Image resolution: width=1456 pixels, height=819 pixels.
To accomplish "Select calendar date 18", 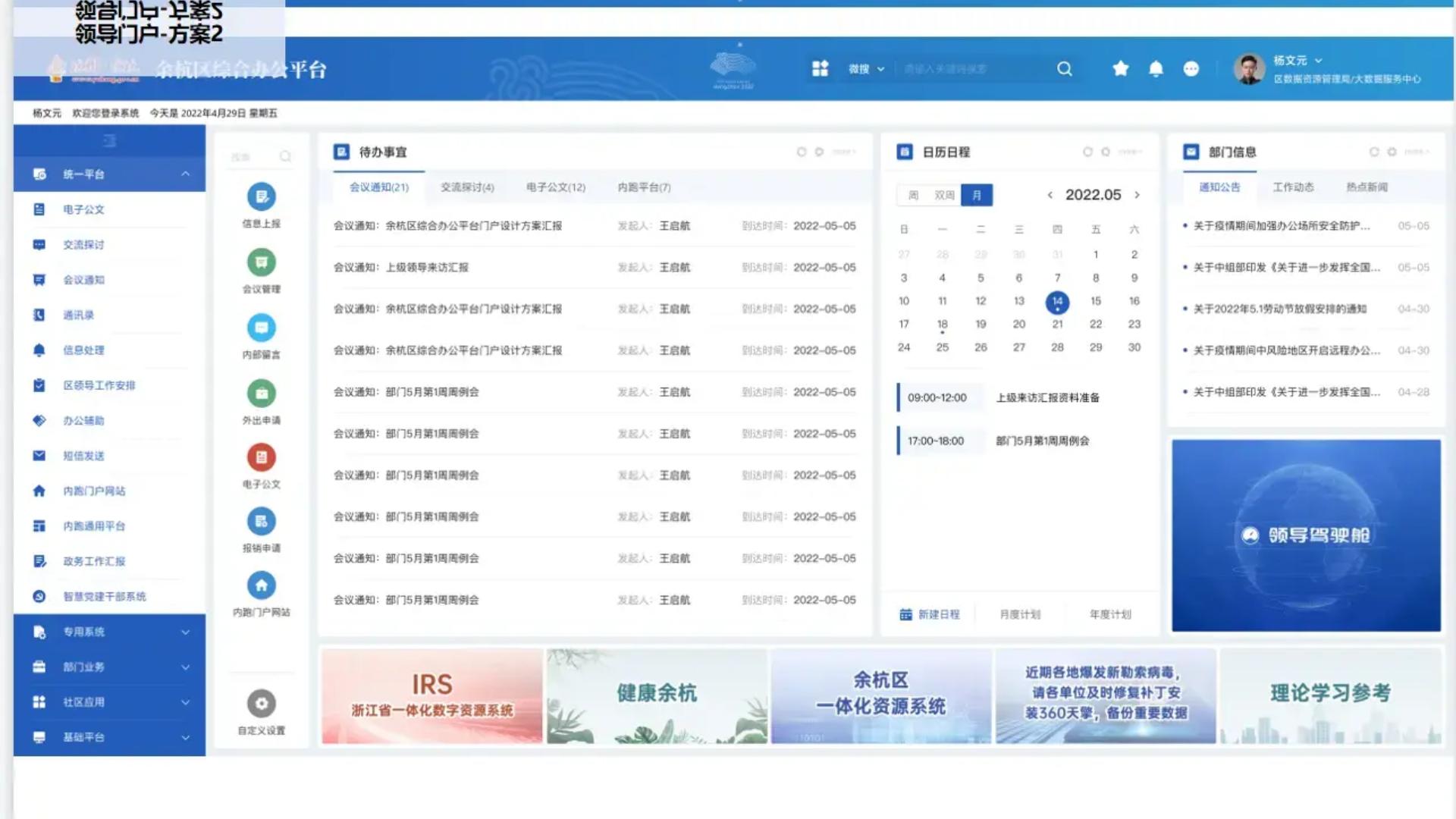I will click(942, 325).
